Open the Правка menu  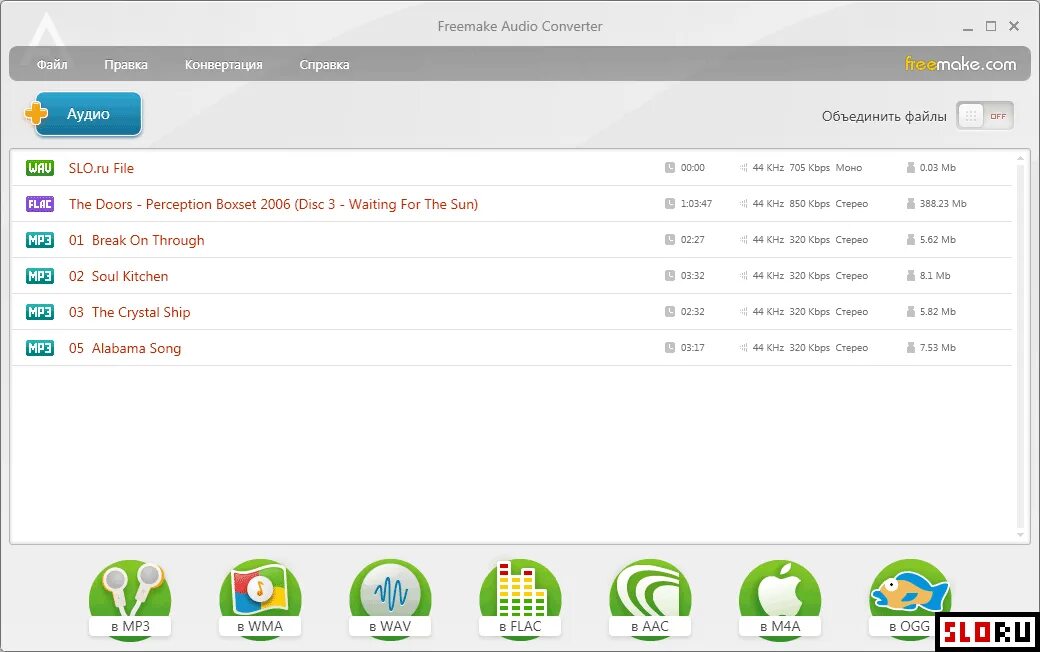click(x=126, y=64)
